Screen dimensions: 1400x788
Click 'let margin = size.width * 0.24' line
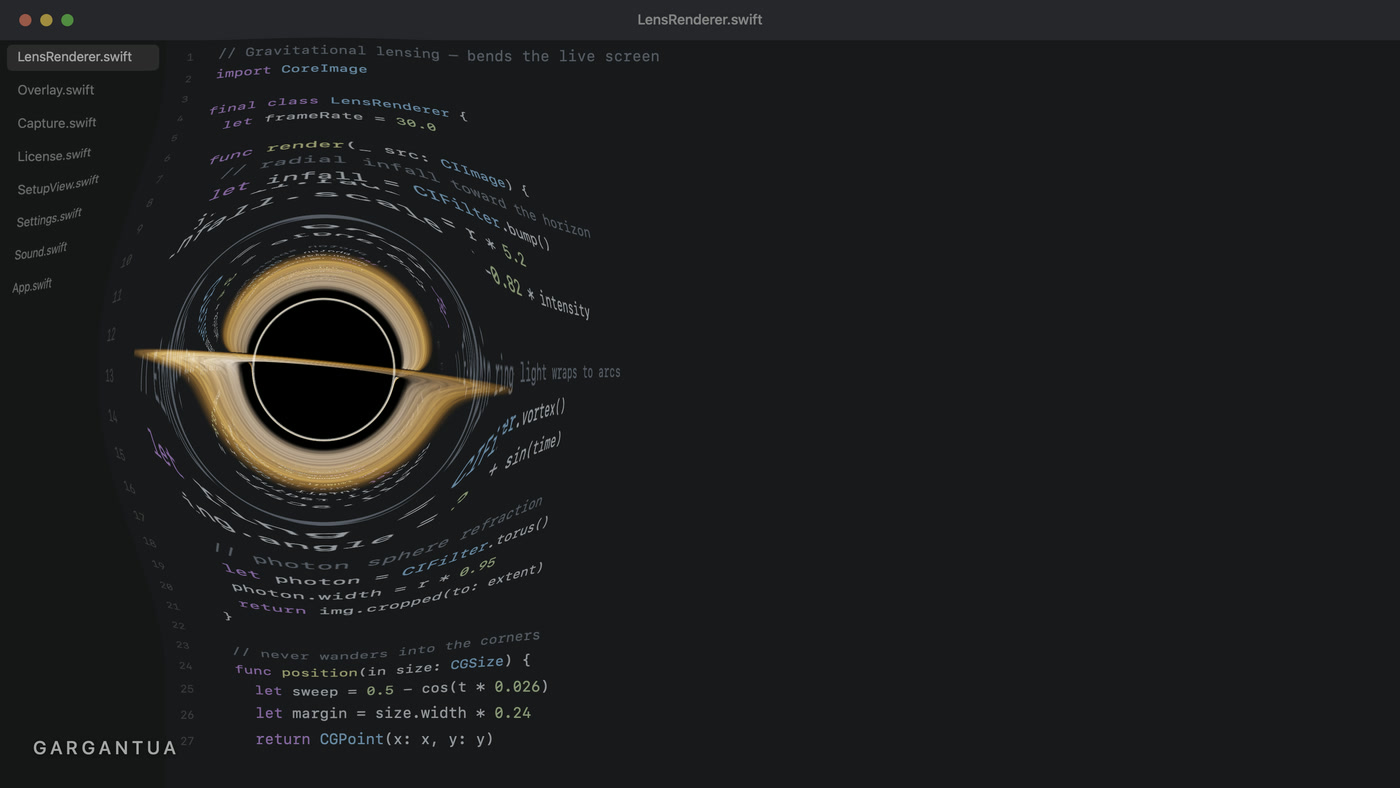tap(393, 713)
